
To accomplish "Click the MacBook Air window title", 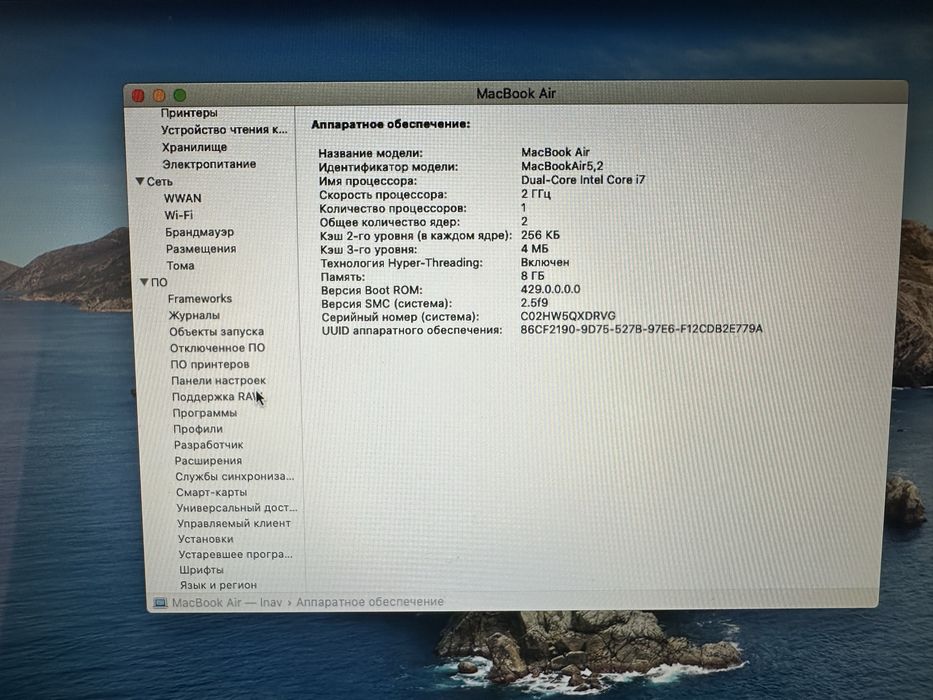I will pos(516,93).
